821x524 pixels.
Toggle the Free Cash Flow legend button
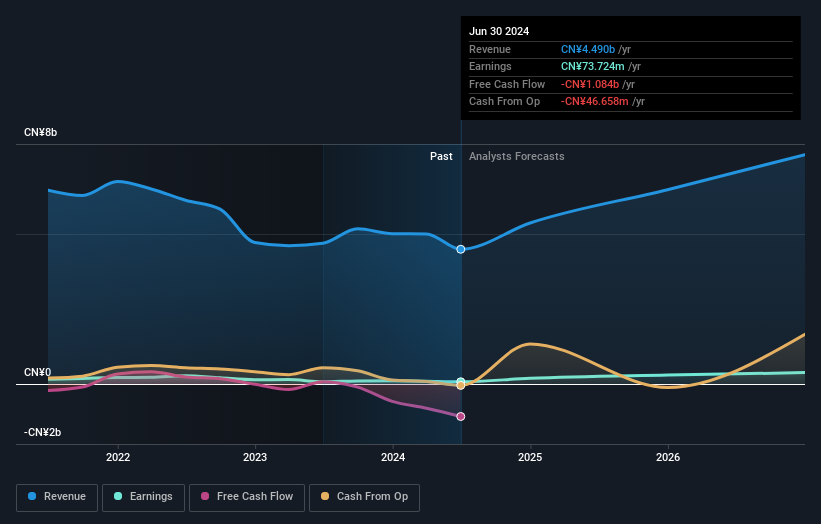[247, 497]
